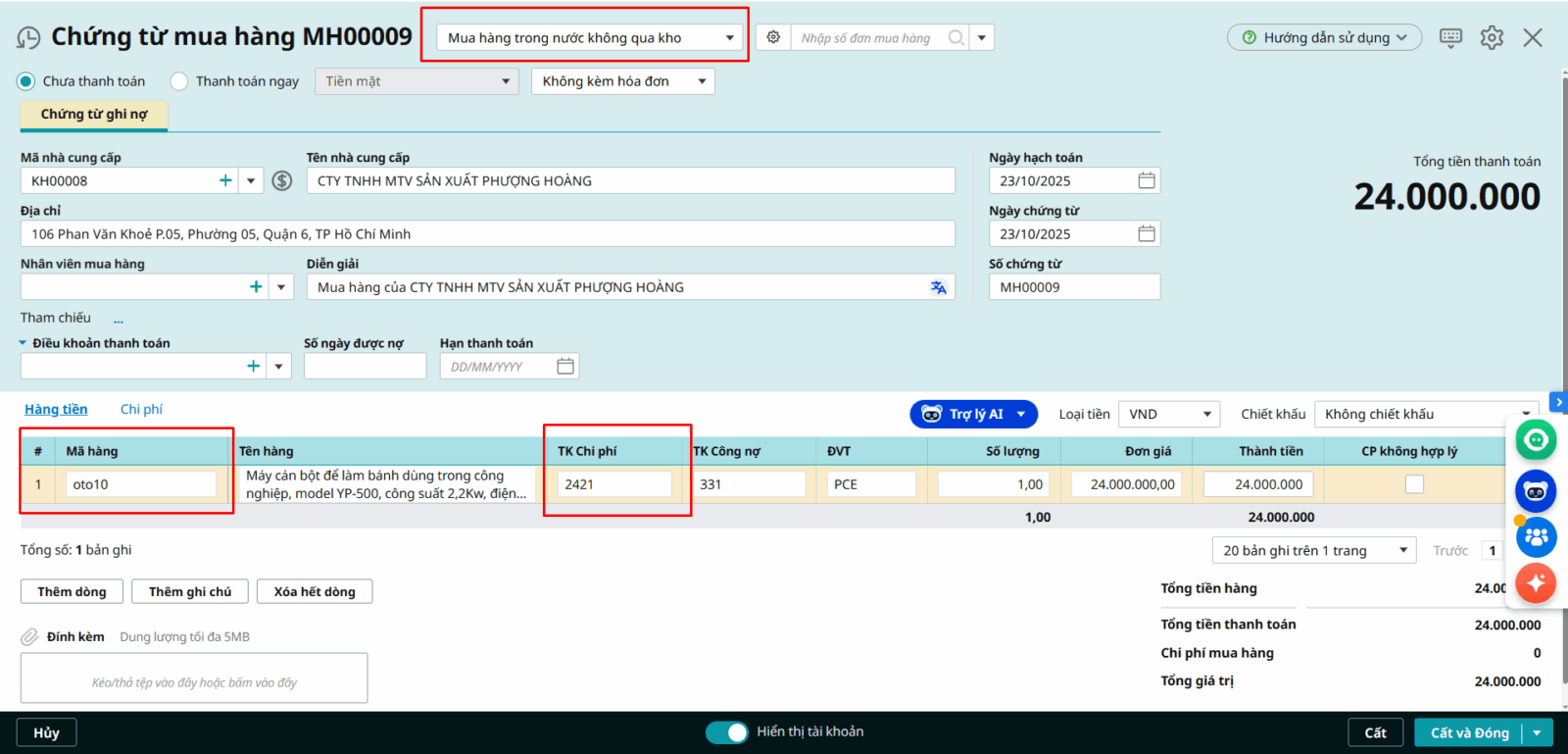
Task: Open the keyboard shortcuts icon
Action: pyautogui.click(x=1450, y=37)
